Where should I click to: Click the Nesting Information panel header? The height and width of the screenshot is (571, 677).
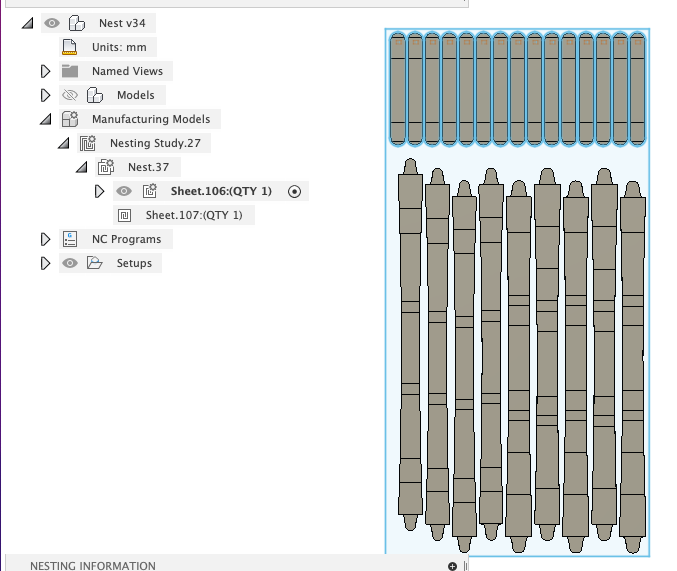[x=237, y=564]
